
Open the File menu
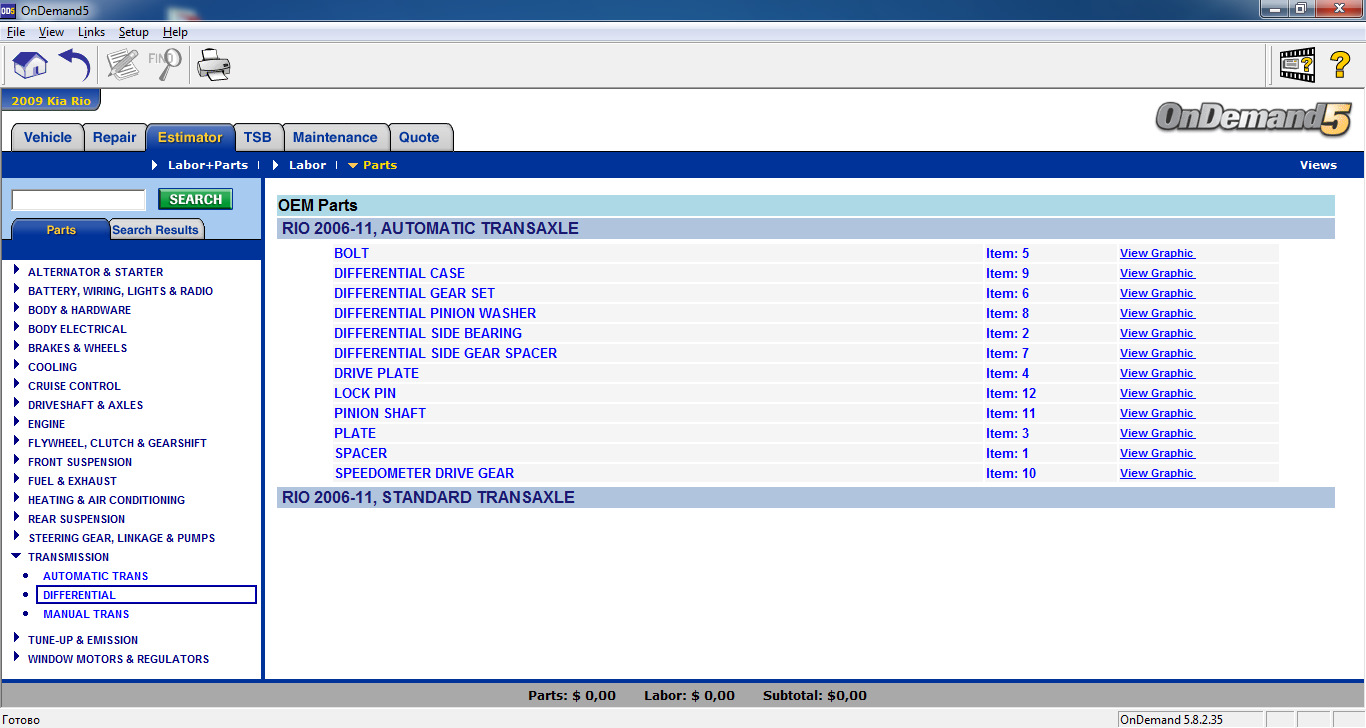16,32
